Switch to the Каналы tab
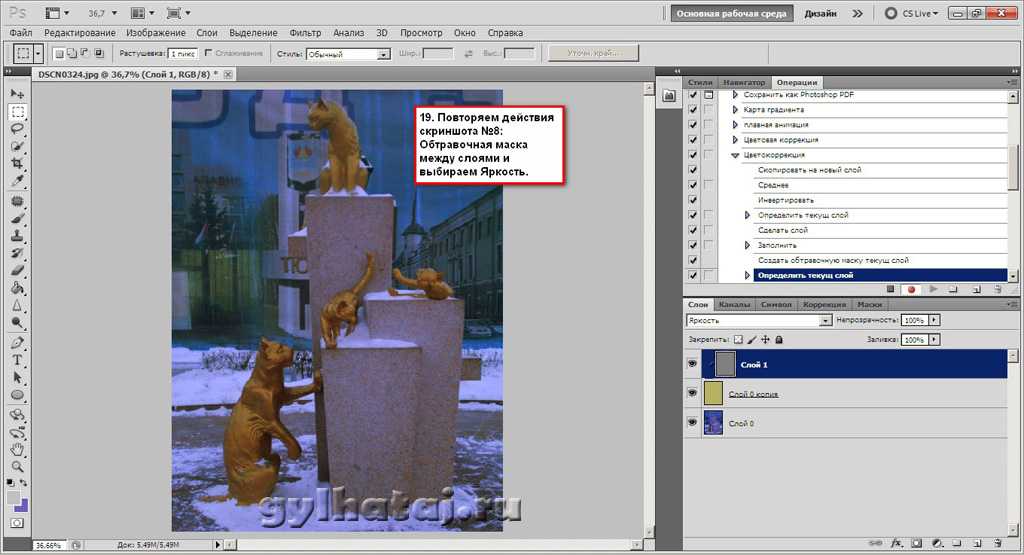 tap(735, 304)
